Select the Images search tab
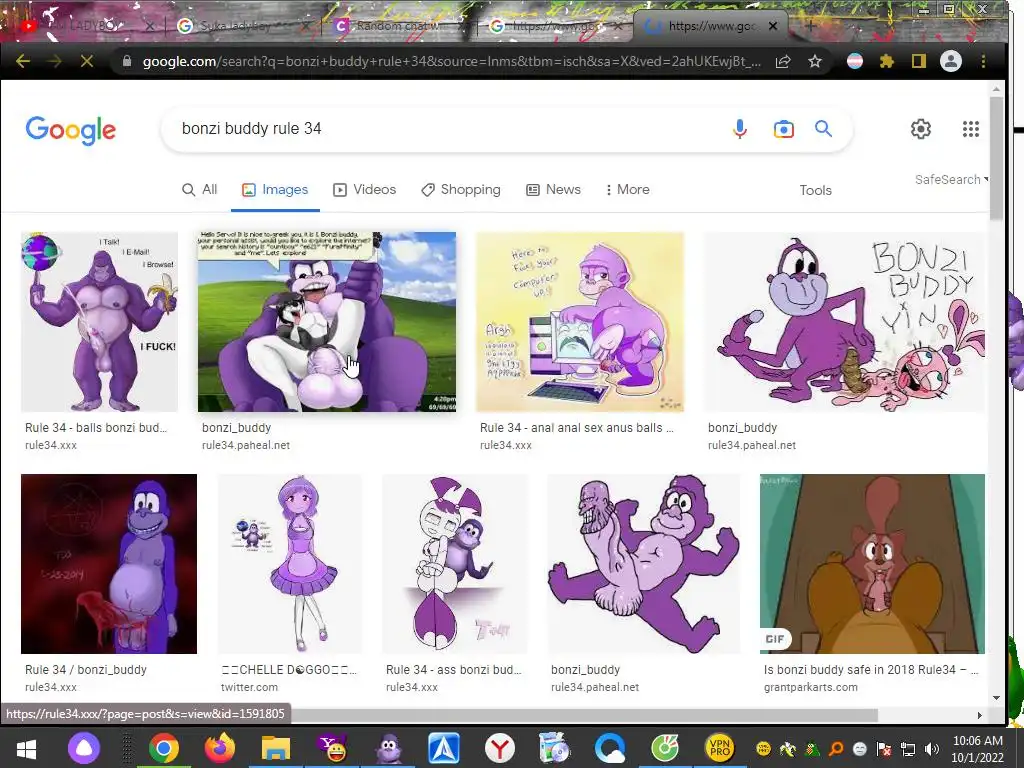This screenshot has width=1024, height=768. [x=275, y=189]
